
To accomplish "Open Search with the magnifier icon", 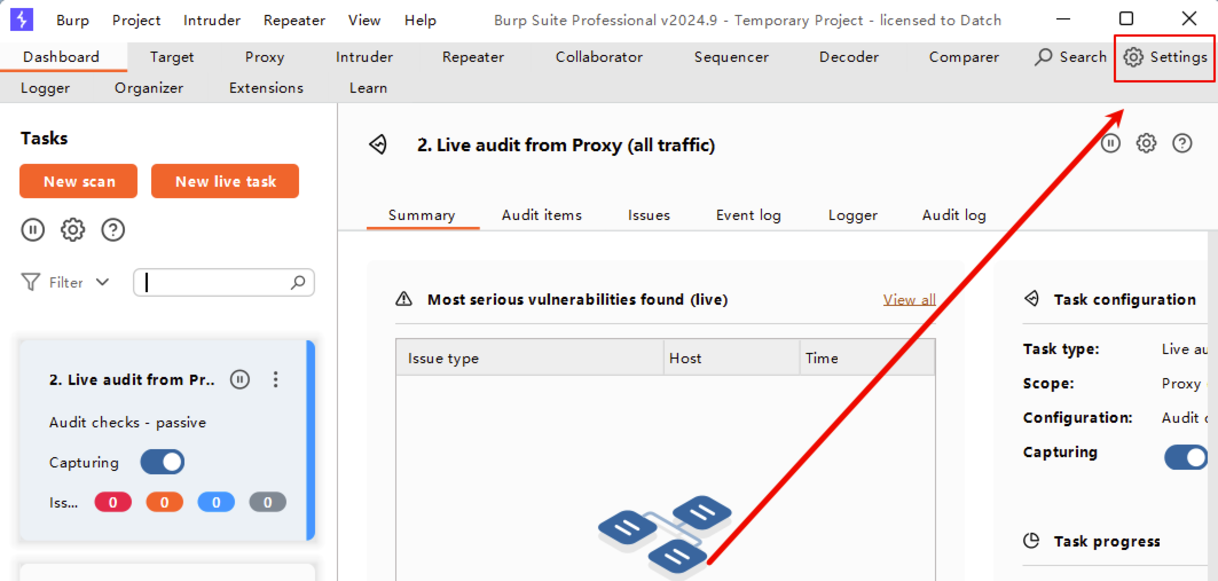I will pyautogui.click(x=1043, y=57).
